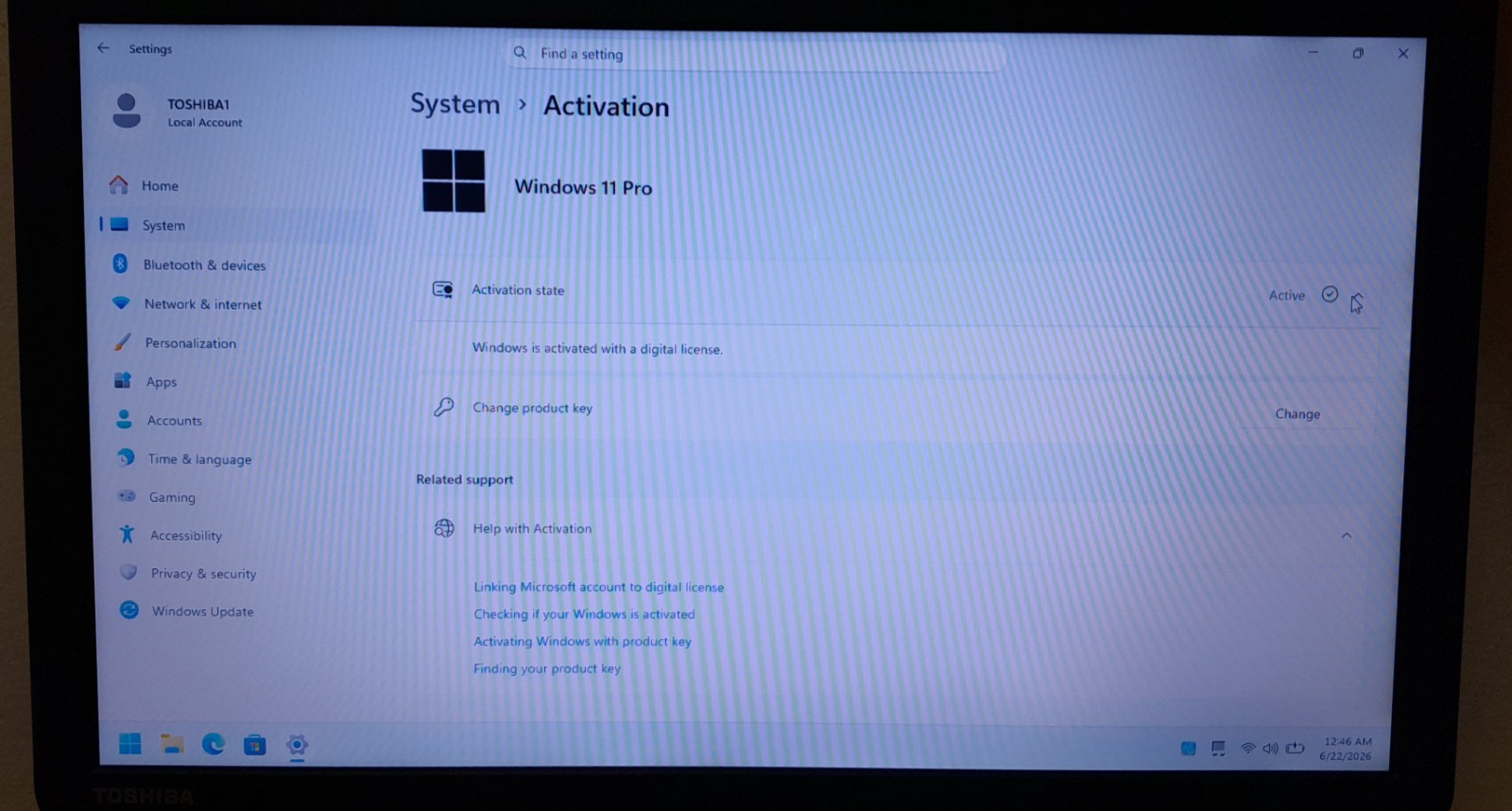This screenshot has height=811, width=1512.
Task: Launch Microsoft Edge from the taskbar
Action: pos(214,744)
